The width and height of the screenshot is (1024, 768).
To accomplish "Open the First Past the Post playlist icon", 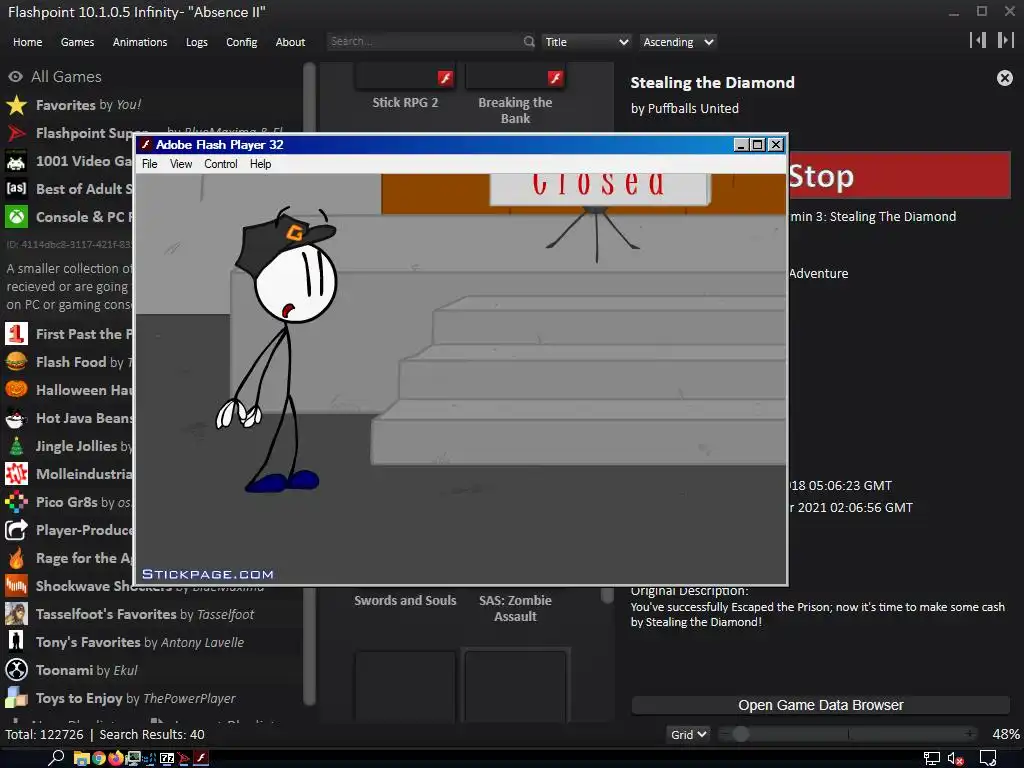I will pyautogui.click(x=16, y=334).
